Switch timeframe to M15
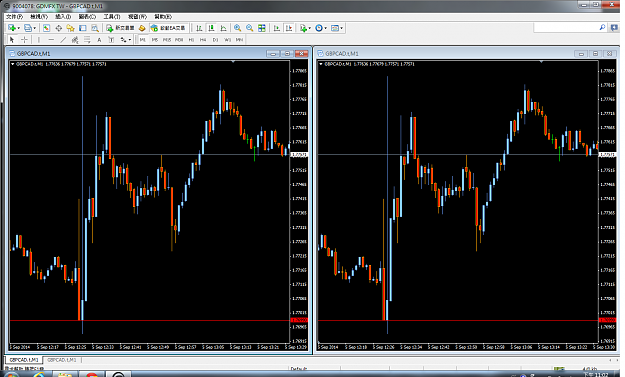 [x=167, y=39]
